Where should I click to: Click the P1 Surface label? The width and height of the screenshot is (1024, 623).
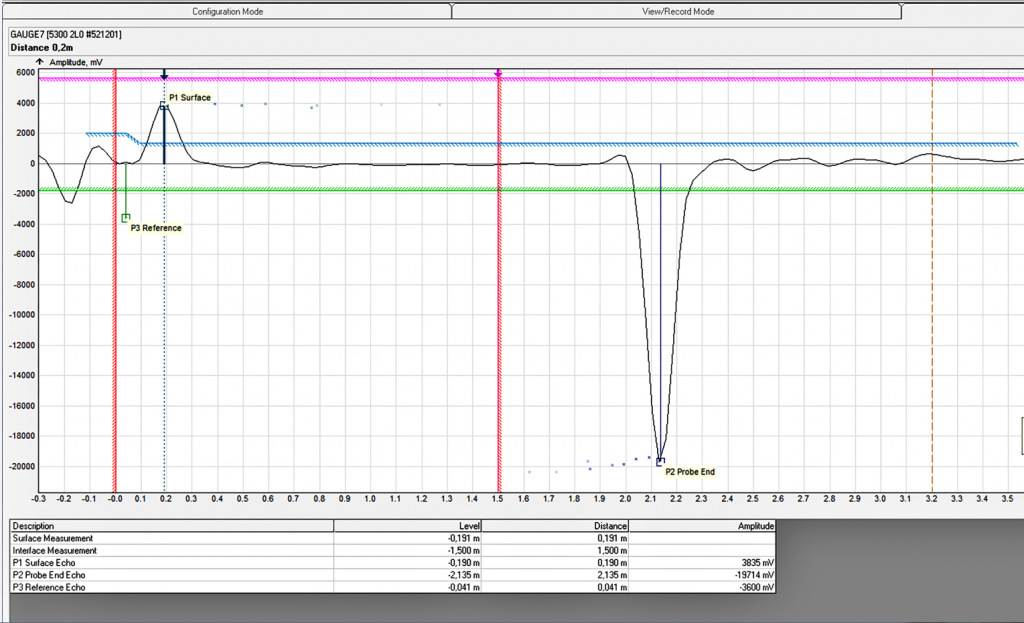click(190, 97)
